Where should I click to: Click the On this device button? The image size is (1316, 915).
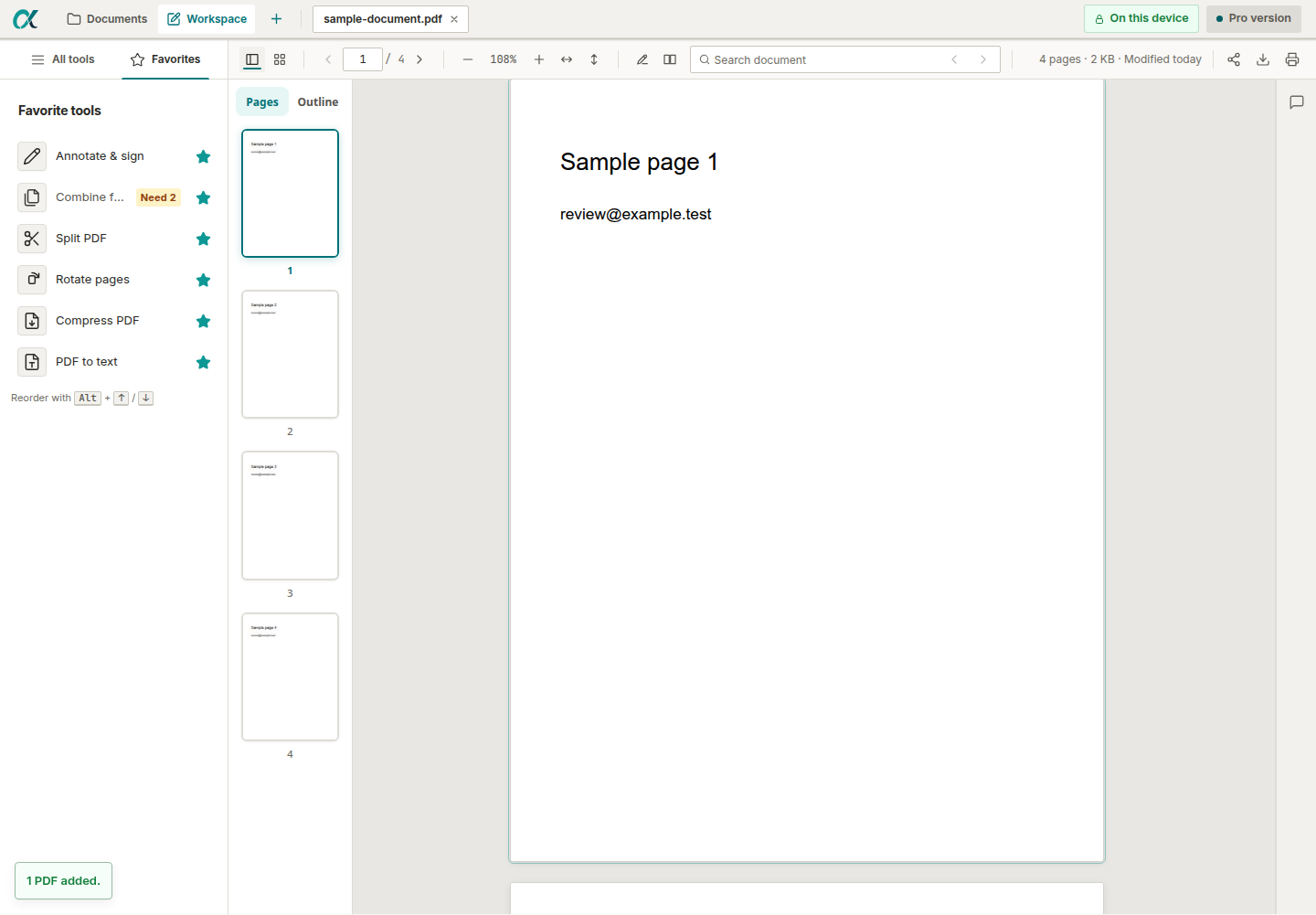[x=1141, y=18]
